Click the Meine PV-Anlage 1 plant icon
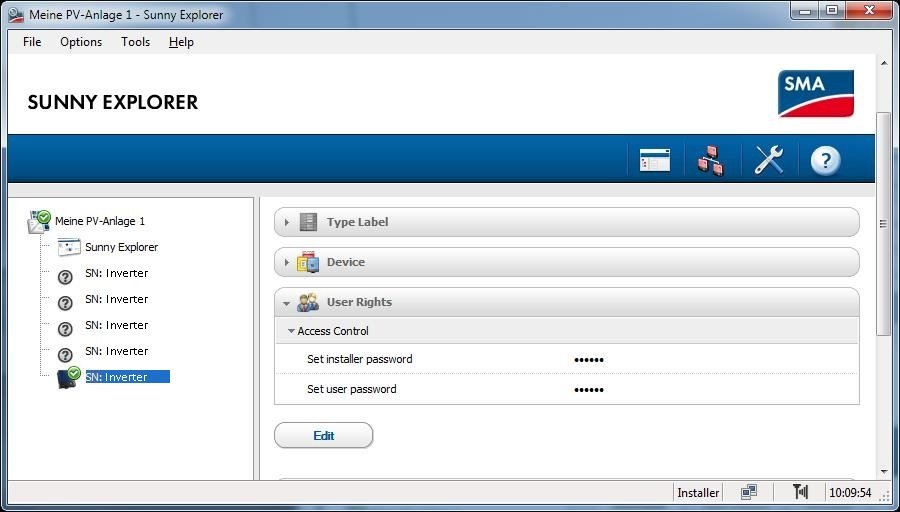 click(39, 222)
